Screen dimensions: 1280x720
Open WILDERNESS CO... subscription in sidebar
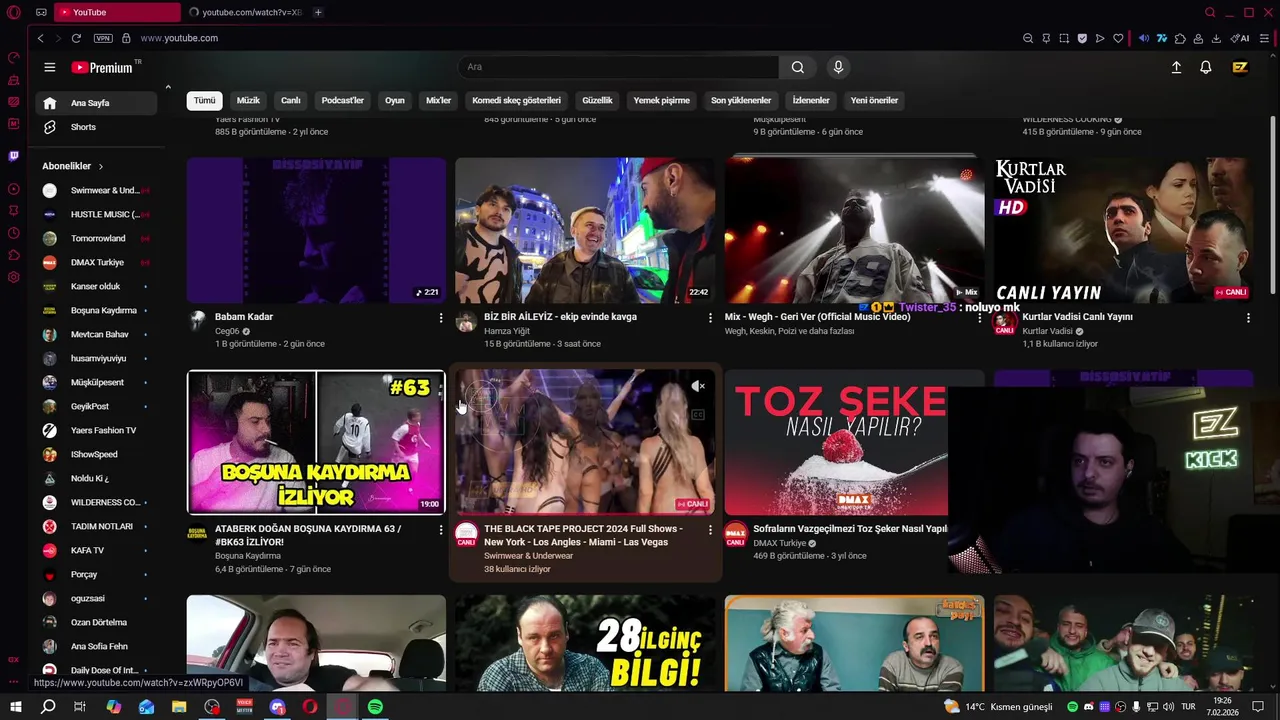tap(96, 502)
